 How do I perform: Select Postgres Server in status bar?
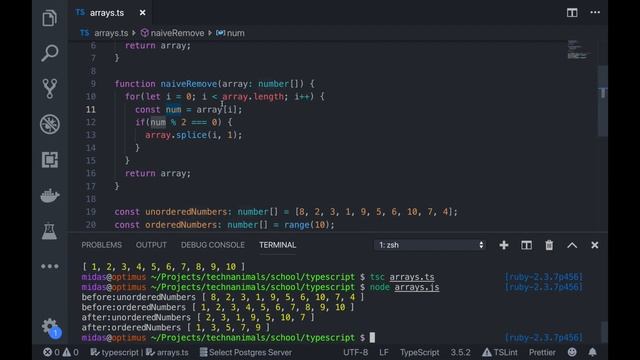(246, 352)
